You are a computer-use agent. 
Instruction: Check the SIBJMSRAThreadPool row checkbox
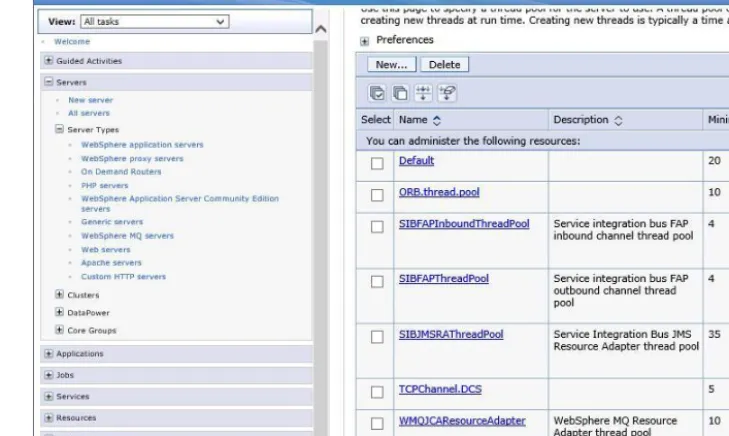click(377, 337)
